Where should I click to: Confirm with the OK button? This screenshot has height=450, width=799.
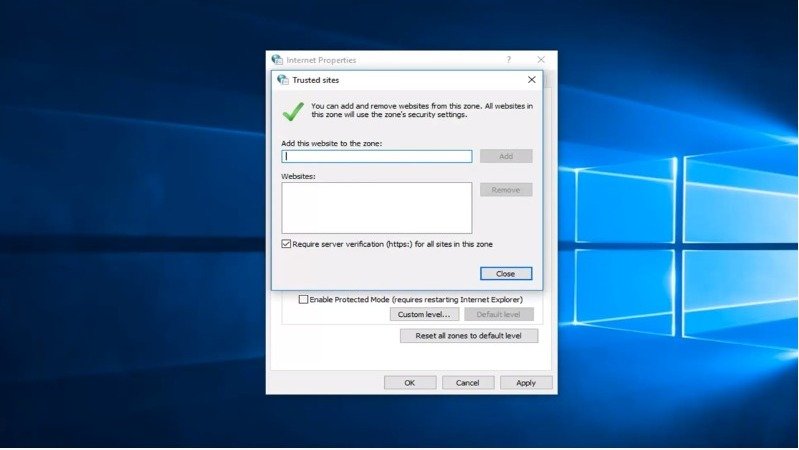[410, 382]
